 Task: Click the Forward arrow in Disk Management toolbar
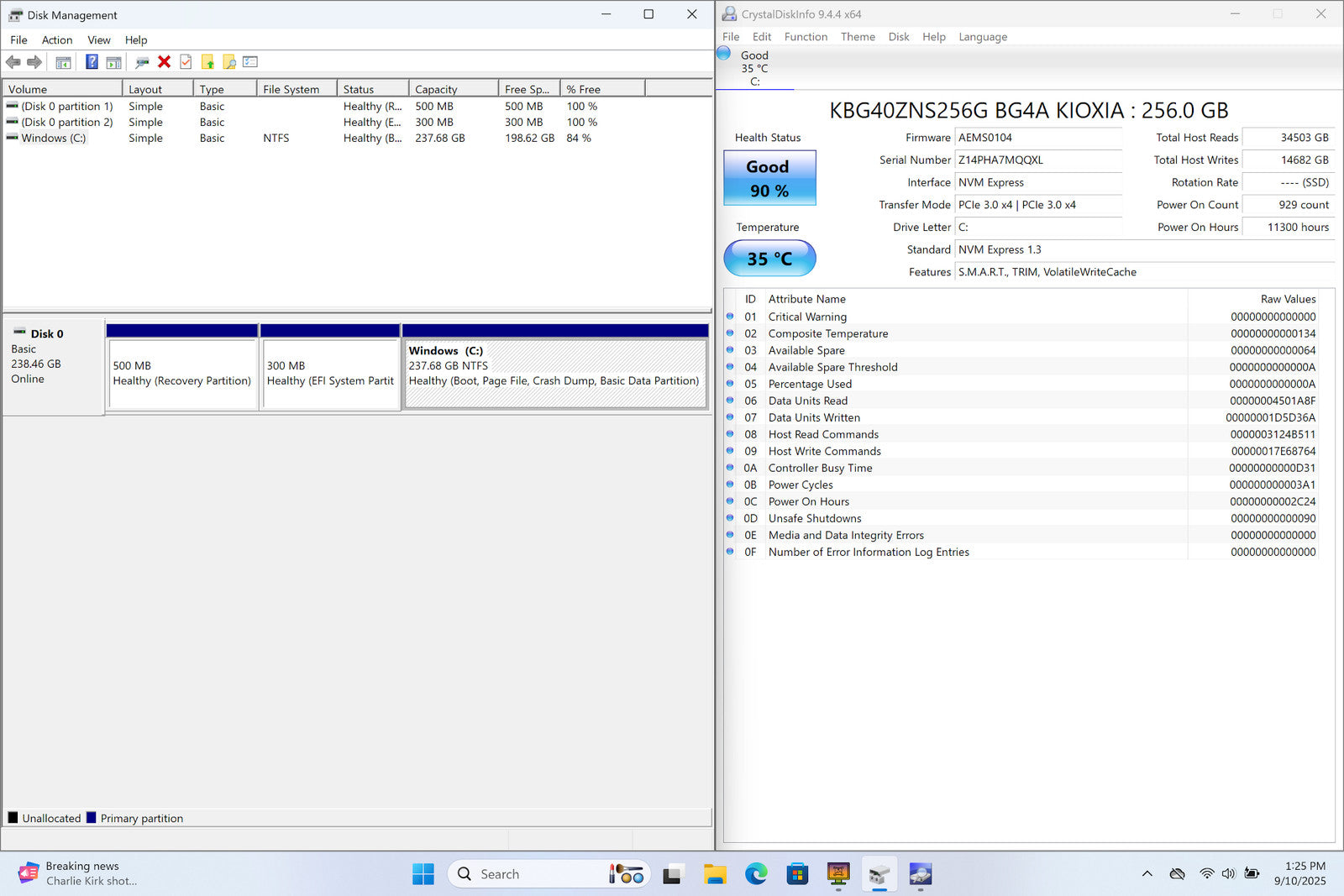pos(34,62)
